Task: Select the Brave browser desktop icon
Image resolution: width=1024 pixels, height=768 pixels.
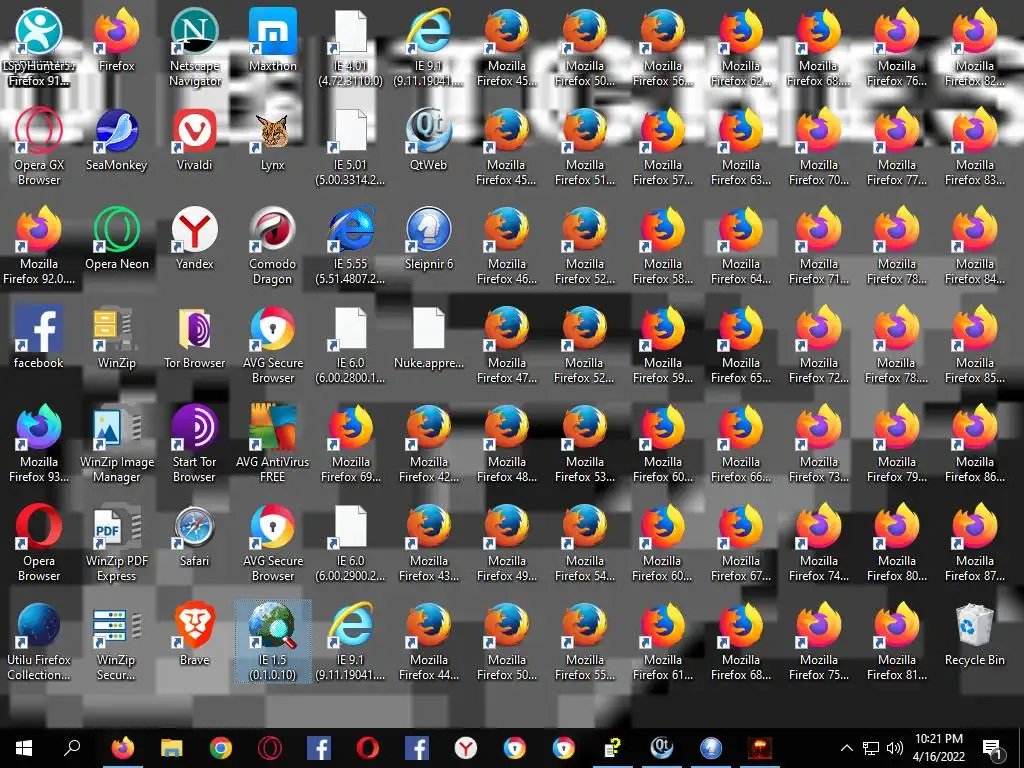Action: point(195,635)
